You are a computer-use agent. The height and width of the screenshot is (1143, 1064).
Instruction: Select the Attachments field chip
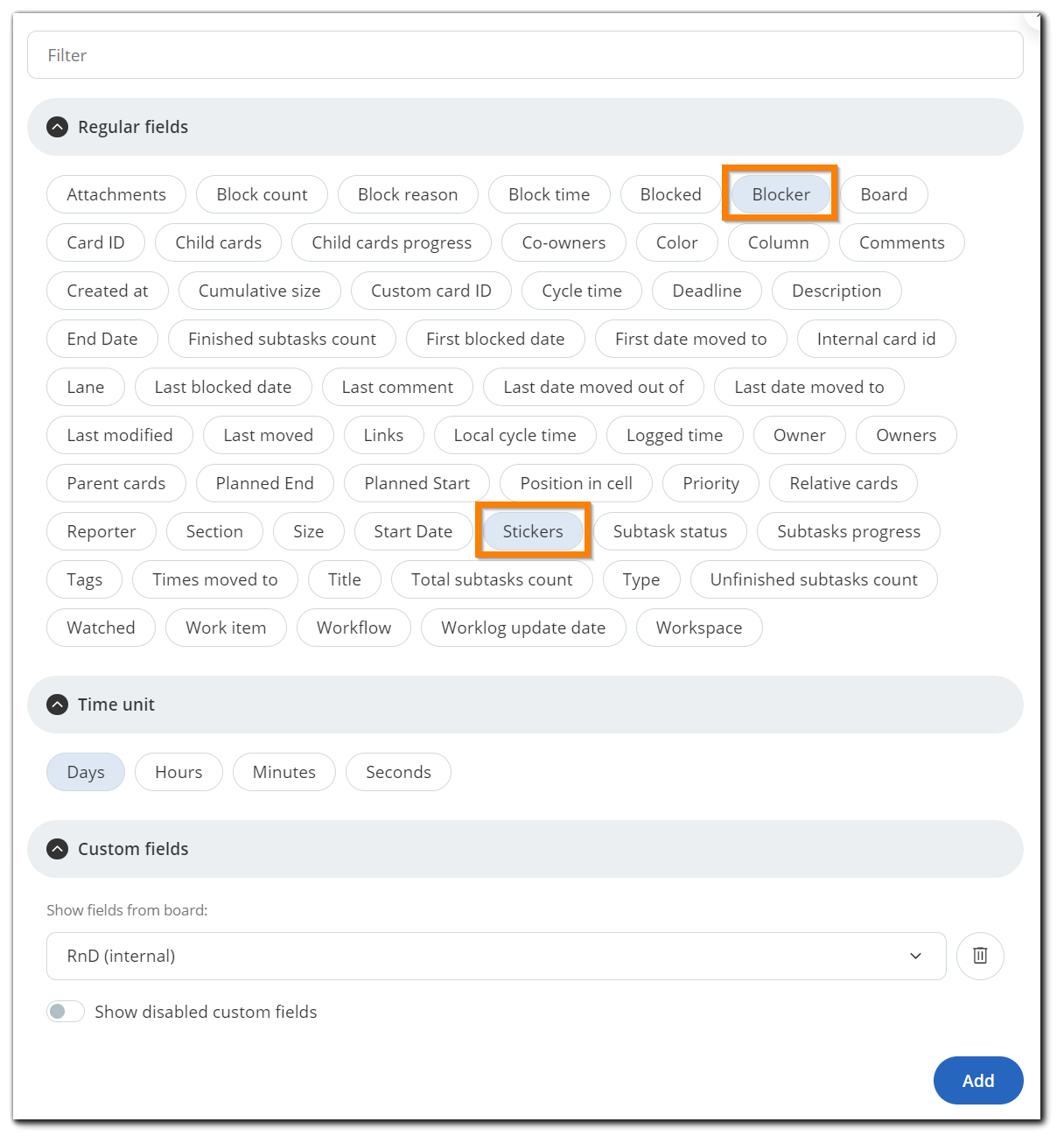click(116, 194)
